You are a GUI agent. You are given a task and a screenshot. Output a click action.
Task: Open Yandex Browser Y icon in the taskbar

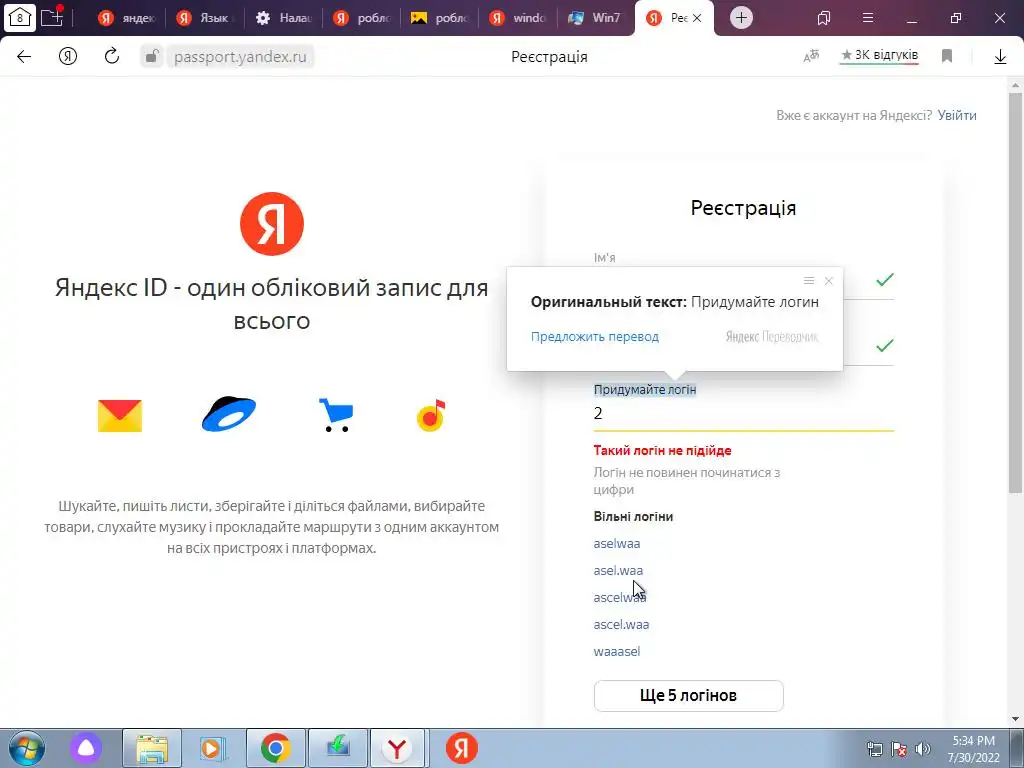[397, 748]
